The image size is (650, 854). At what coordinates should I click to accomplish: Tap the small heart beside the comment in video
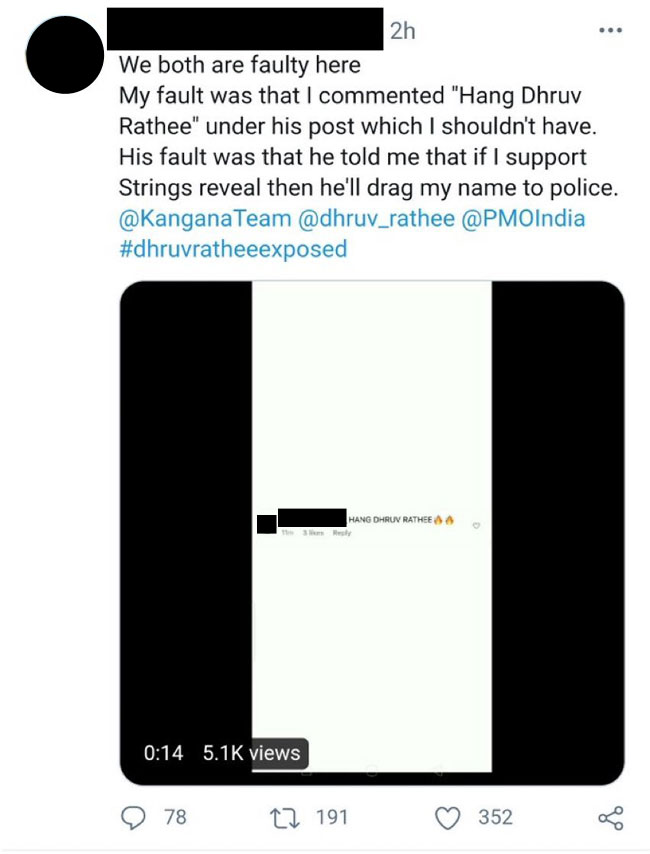pyautogui.click(x=476, y=524)
